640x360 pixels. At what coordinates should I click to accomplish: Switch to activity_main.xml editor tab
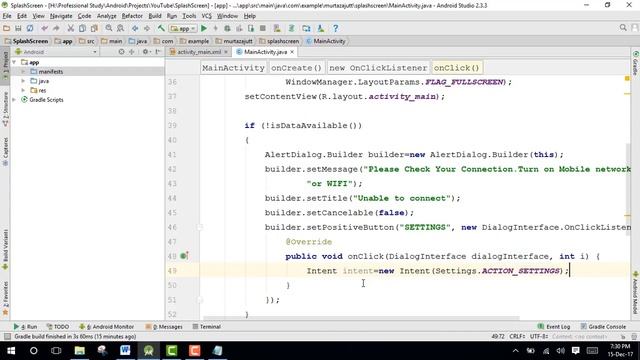[199, 52]
